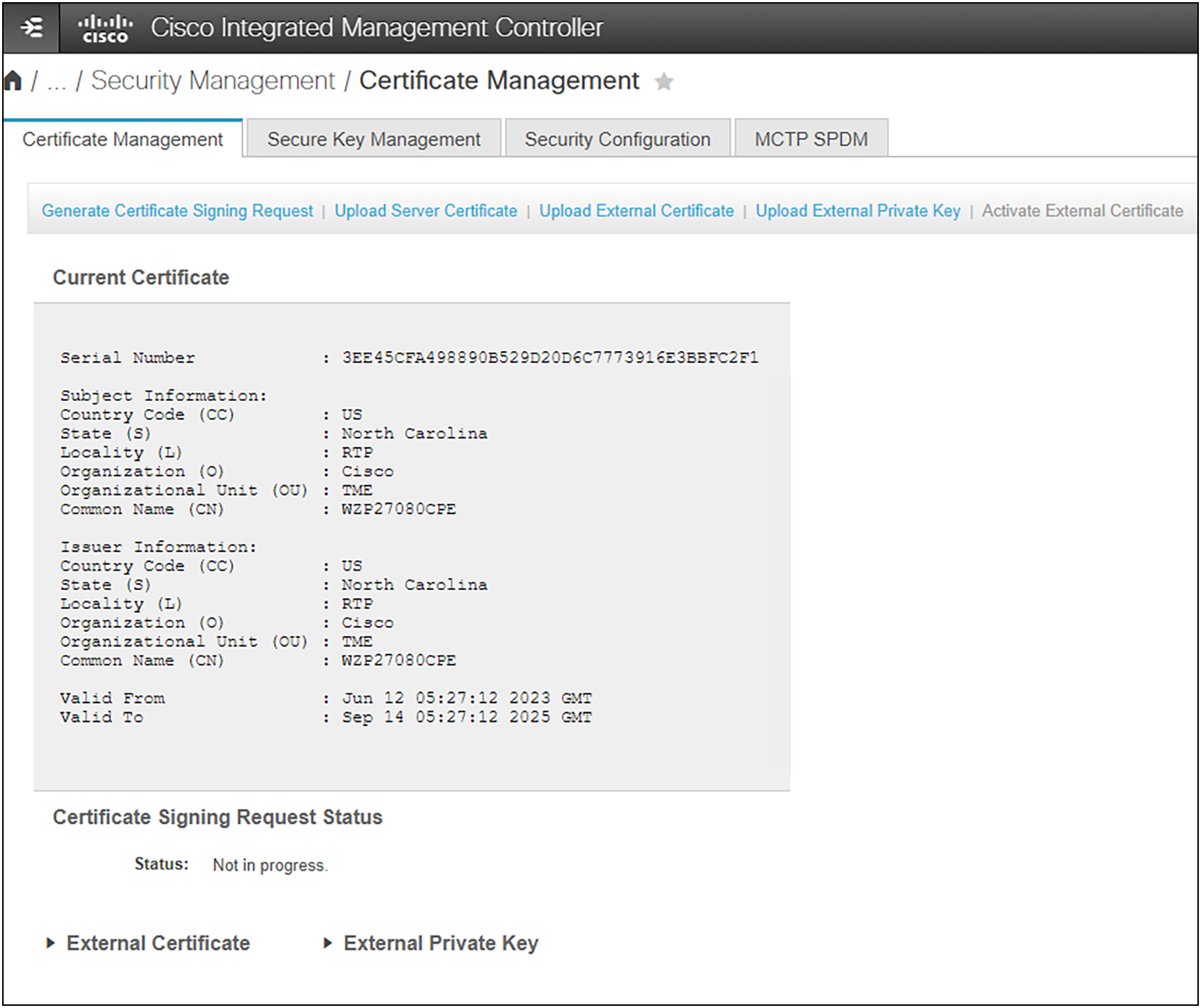Click Upload External Private Key link

pyautogui.click(x=858, y=211)
